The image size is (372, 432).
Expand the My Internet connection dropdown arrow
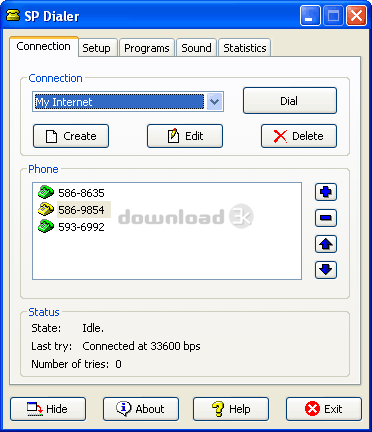click(x=215, y=101)
